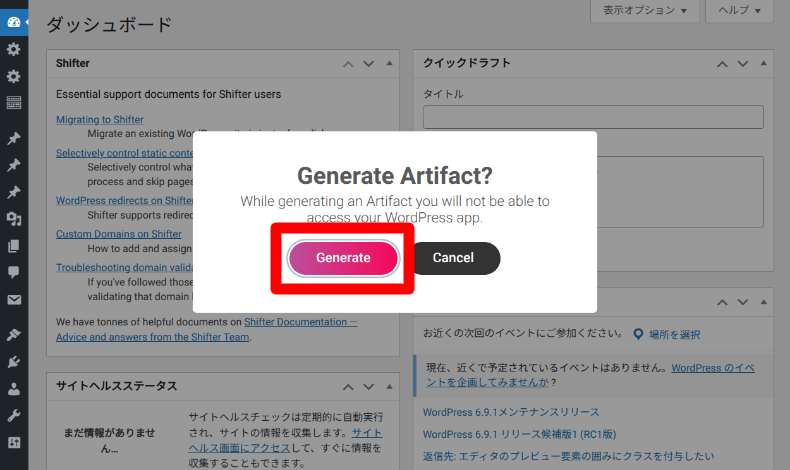The height and width of the screenshot is (470, 790).
Task: Click the まだ情報がありません status text
Action: point(109,440)
